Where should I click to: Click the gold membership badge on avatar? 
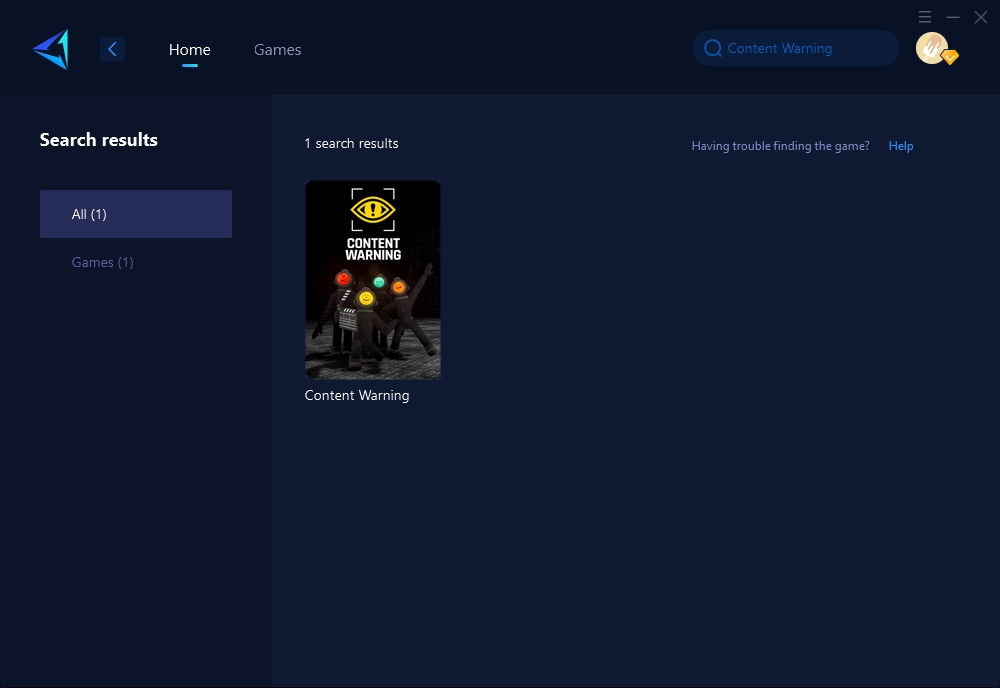click(x=950, y=57)
